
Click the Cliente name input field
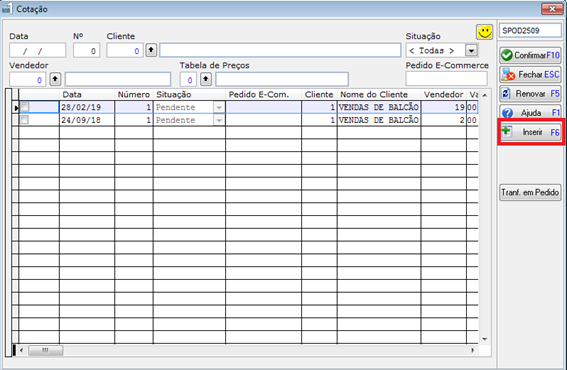[x=280, y=50]
